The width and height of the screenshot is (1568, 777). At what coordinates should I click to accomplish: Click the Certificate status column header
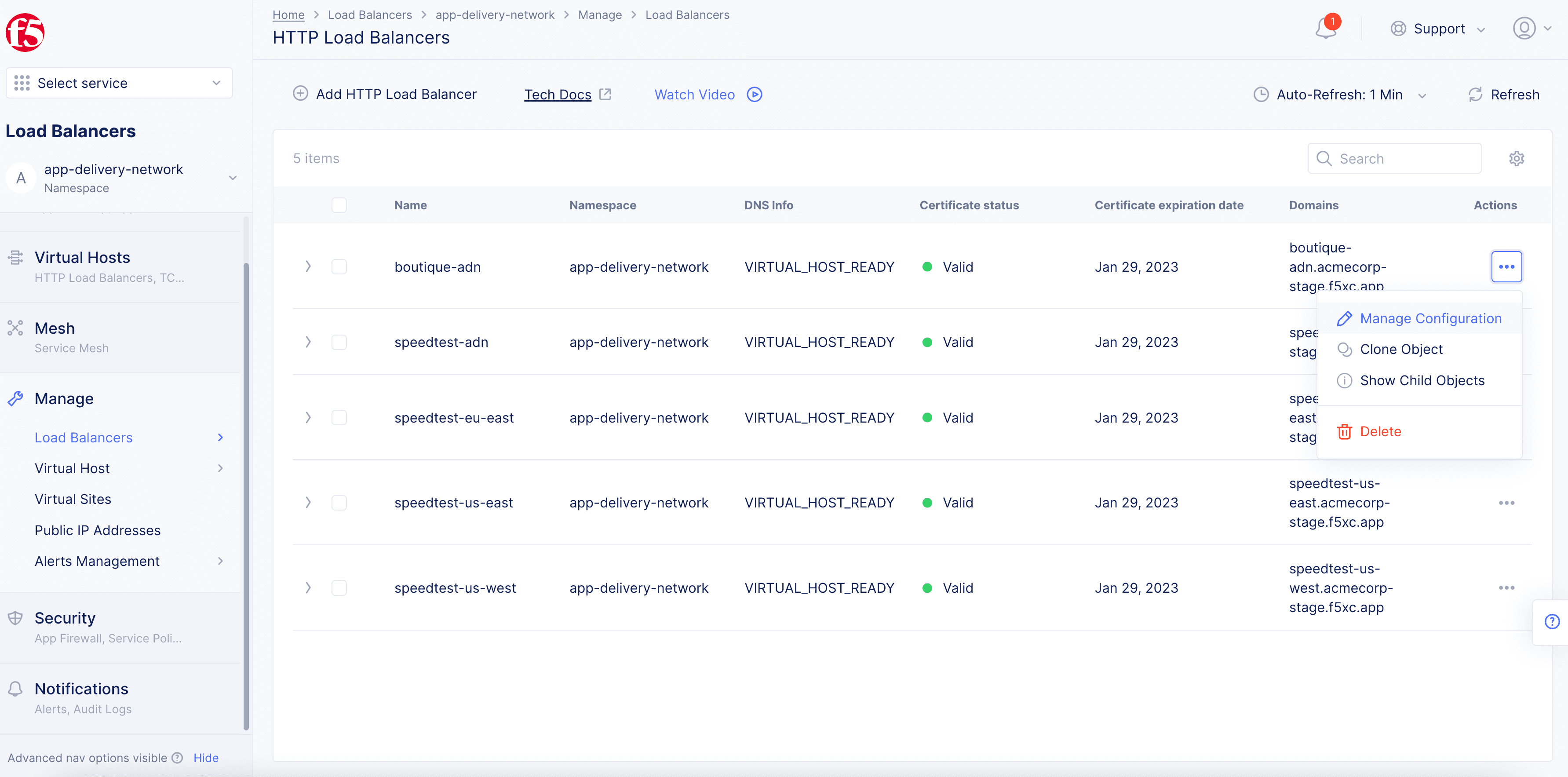pyautogui.click(x=969, y=205)
